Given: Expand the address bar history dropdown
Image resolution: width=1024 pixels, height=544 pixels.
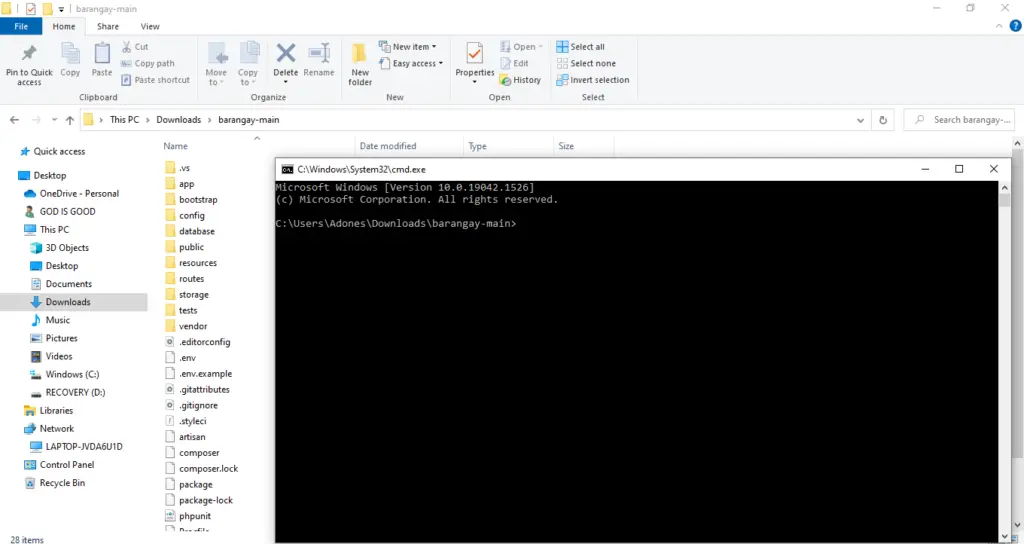Looking at the screenshot, I should [861, 120].
